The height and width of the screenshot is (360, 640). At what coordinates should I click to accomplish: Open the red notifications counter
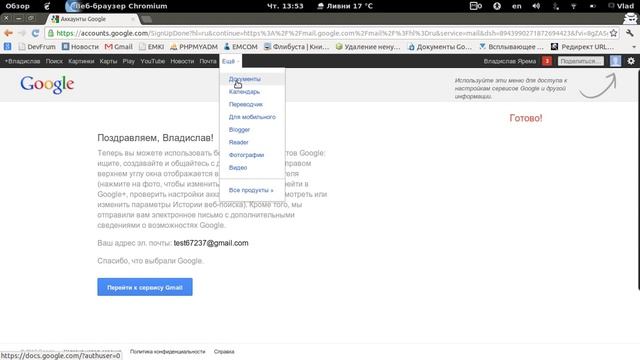click(x=547, y=61)
